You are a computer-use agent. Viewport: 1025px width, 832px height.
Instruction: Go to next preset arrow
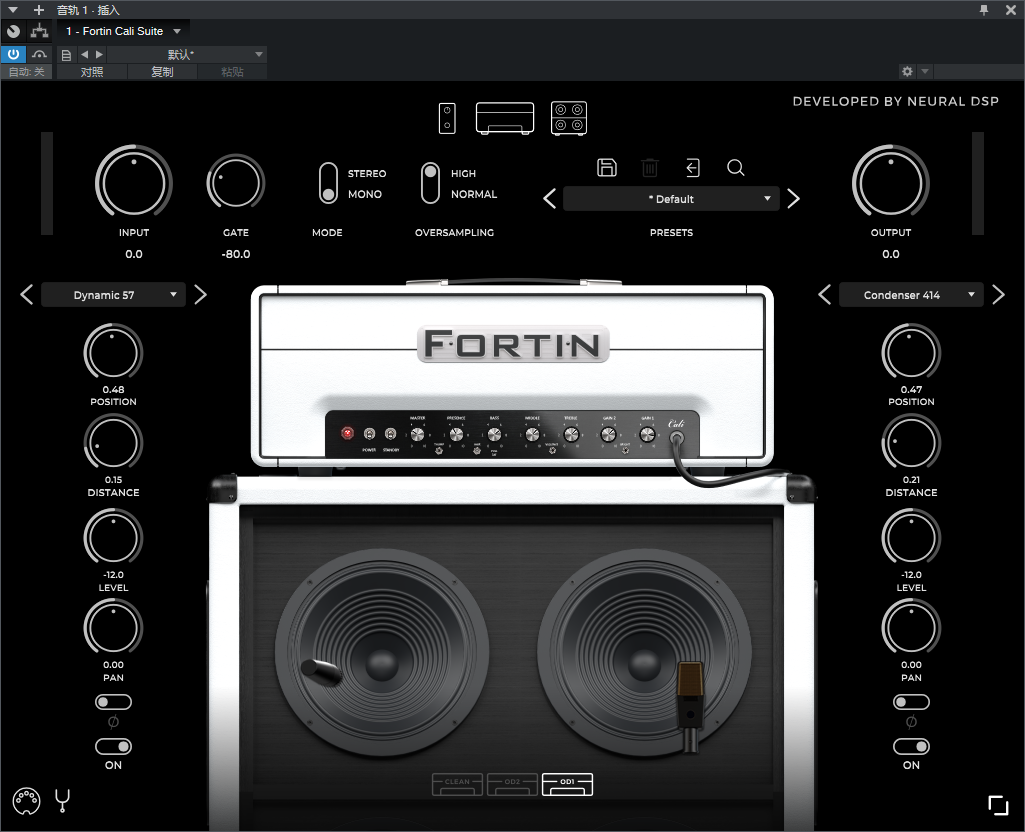pyautogui.click(x=793, y=199)
